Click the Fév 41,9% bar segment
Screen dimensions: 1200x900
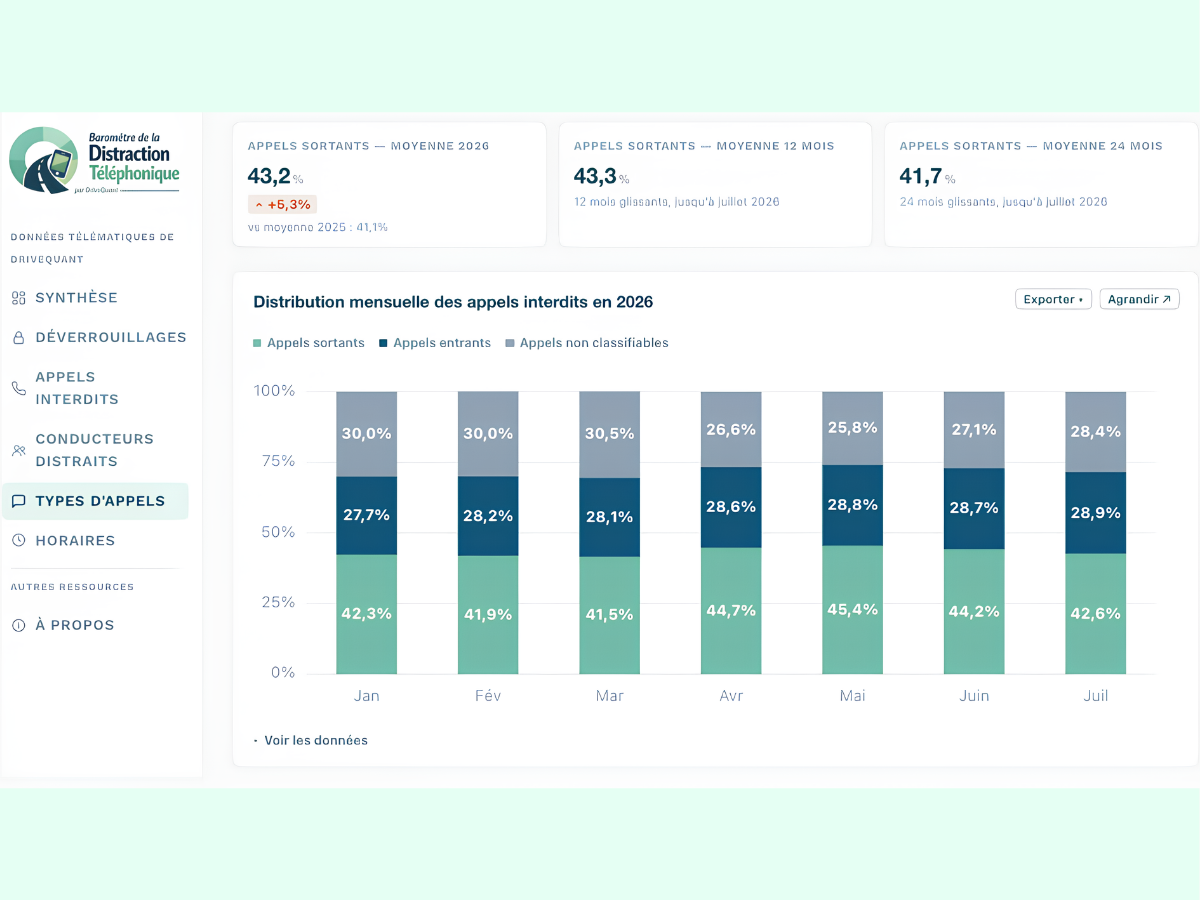488,614
